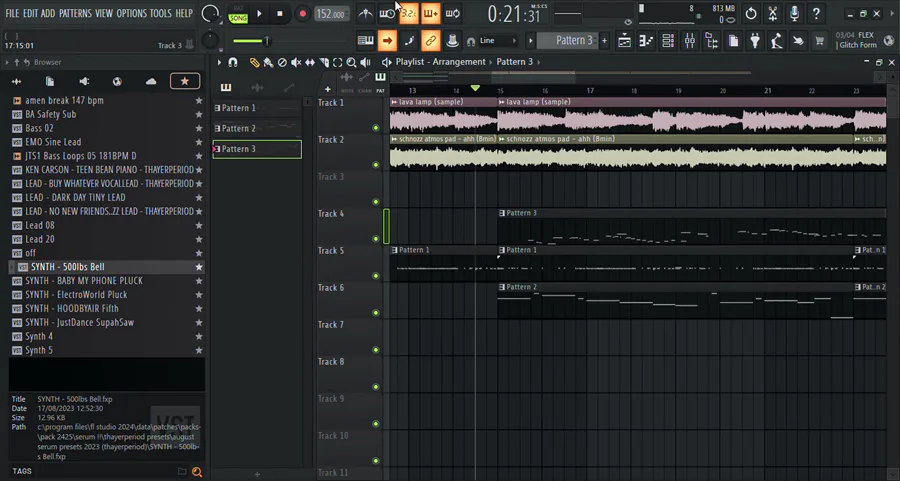Viewport: 900px width, 481px height.
Task: Open the Channel rack view icon
Action: (668, 41)
